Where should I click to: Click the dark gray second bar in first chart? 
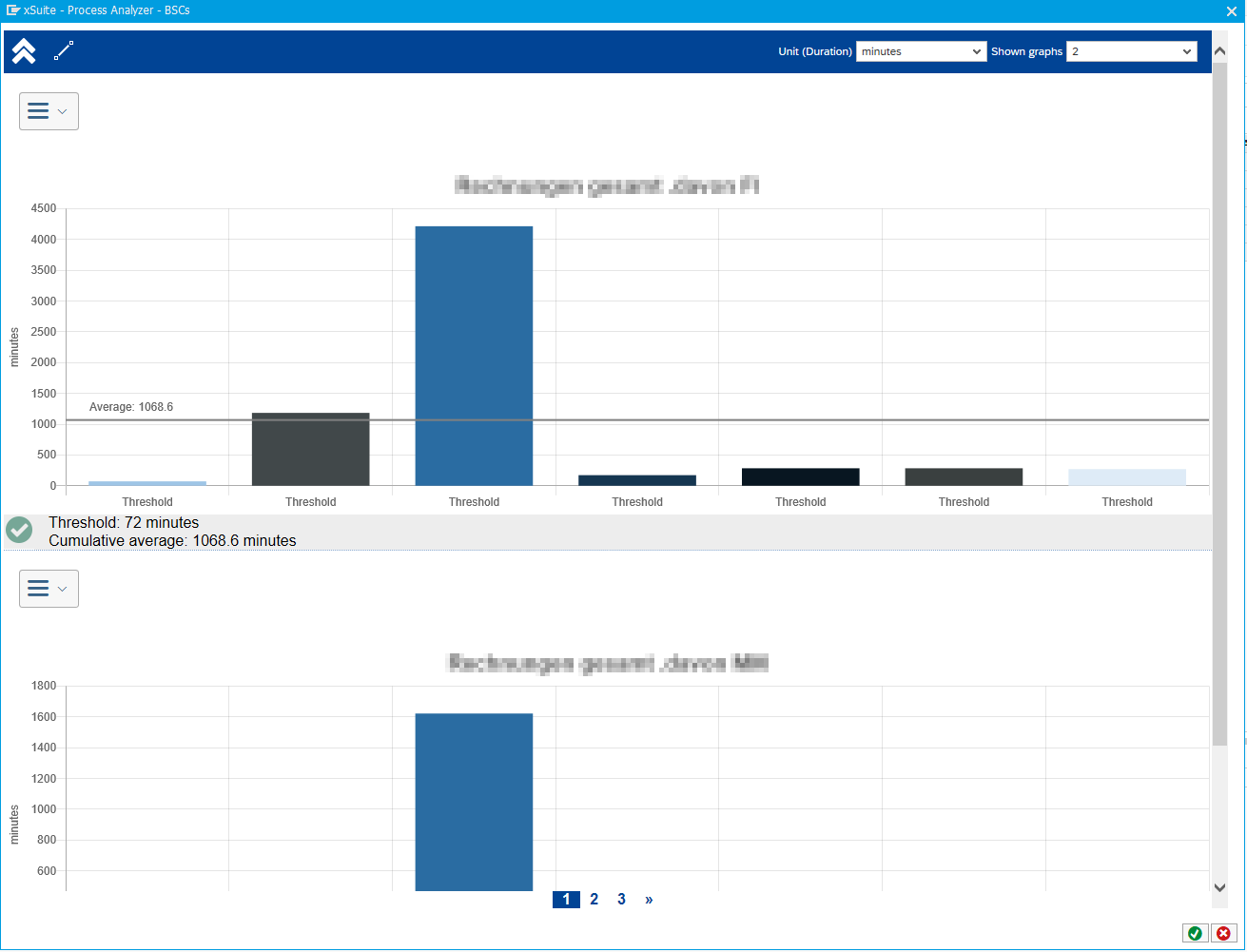coord(310,449)
